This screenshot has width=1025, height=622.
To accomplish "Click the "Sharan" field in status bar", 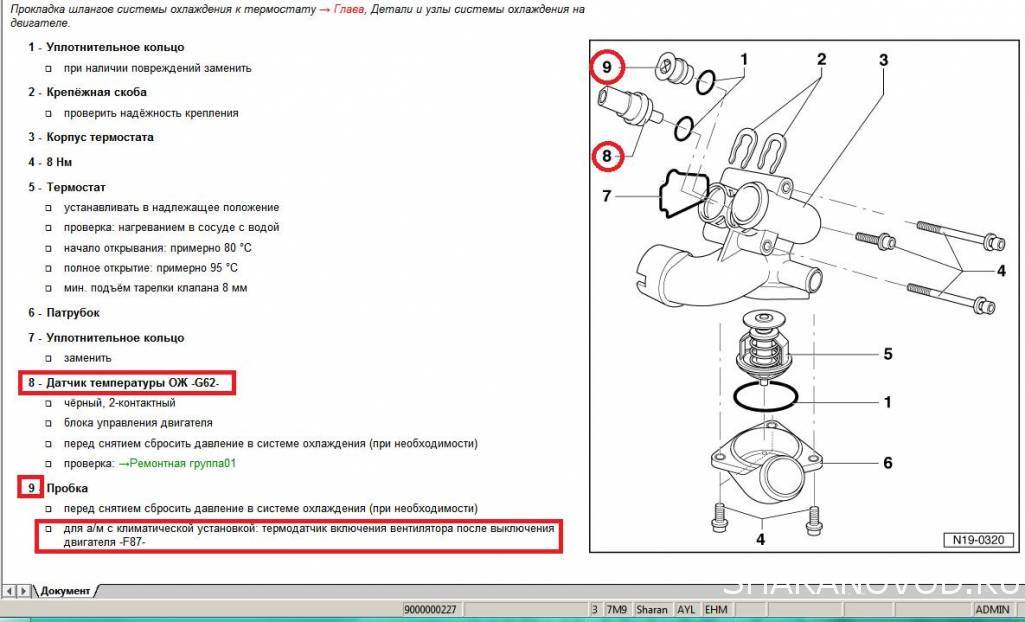I will (651, 609).
